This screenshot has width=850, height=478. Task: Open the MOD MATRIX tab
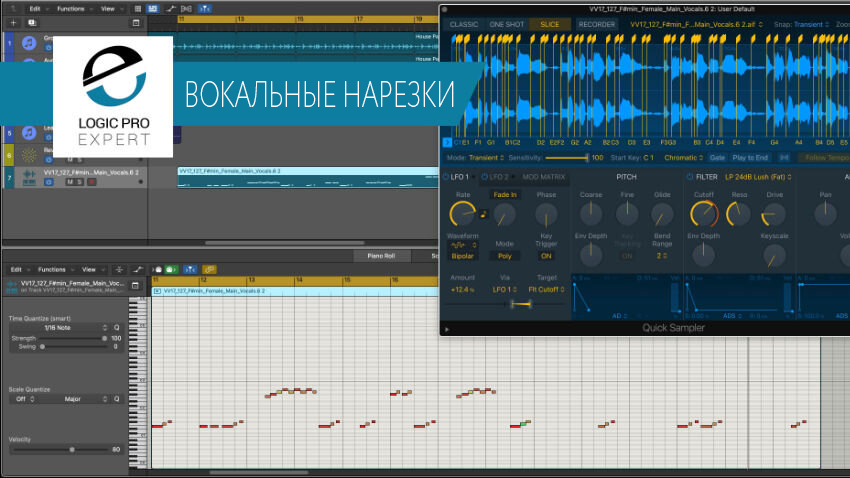tap(544, 177)
